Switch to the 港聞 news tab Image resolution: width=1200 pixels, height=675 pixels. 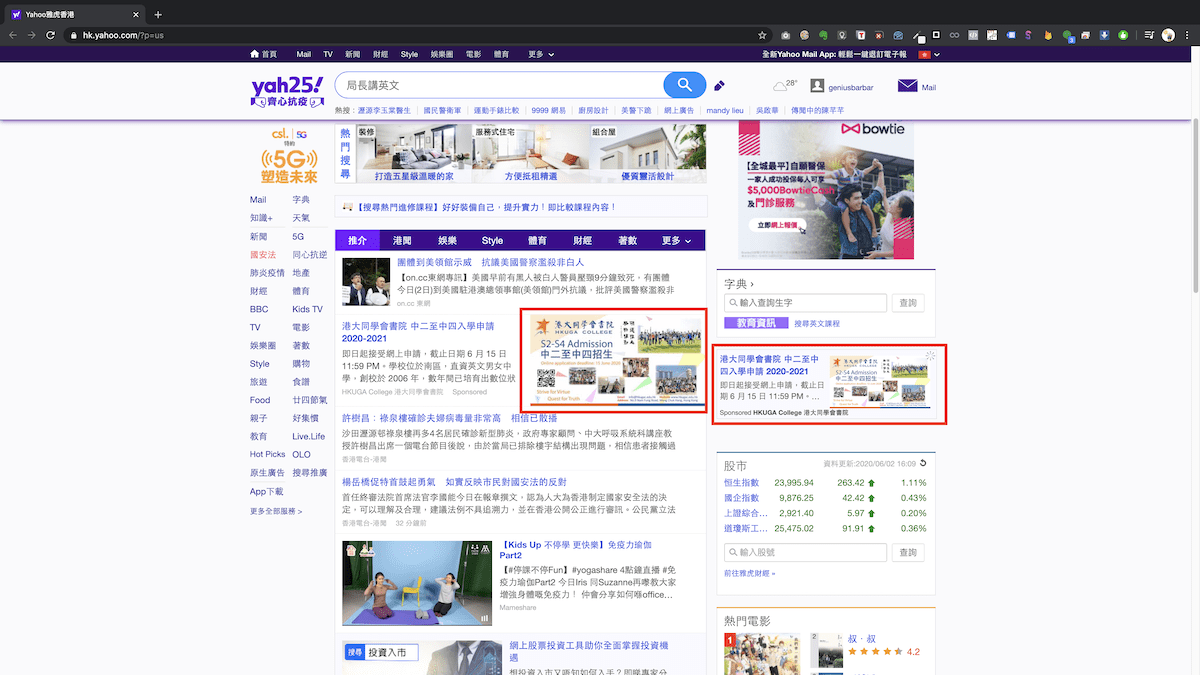pos(402,241)
